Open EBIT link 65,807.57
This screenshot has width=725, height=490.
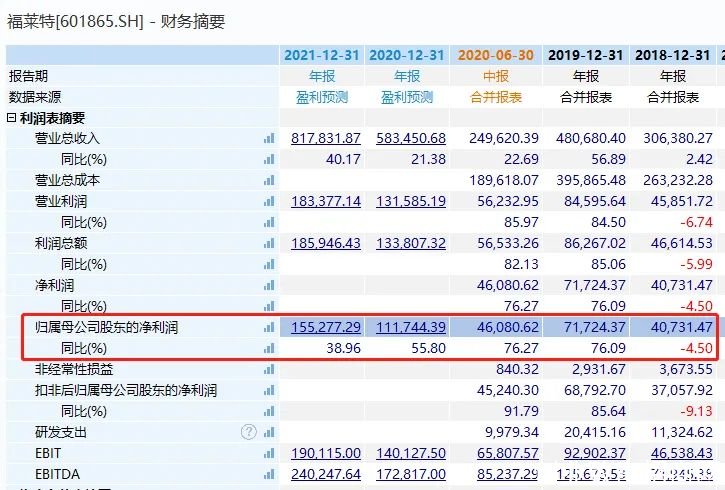(x=508, y=453)
